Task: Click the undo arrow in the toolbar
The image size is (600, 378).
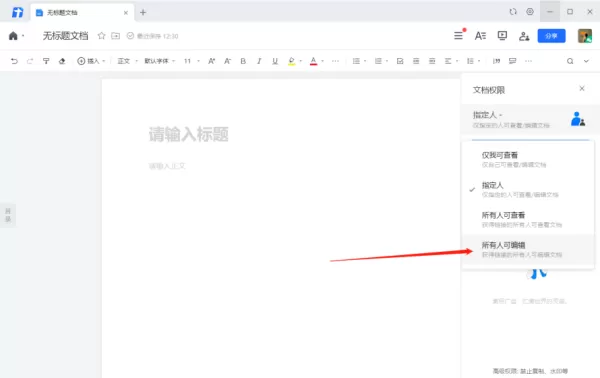Action: point(14,61)
